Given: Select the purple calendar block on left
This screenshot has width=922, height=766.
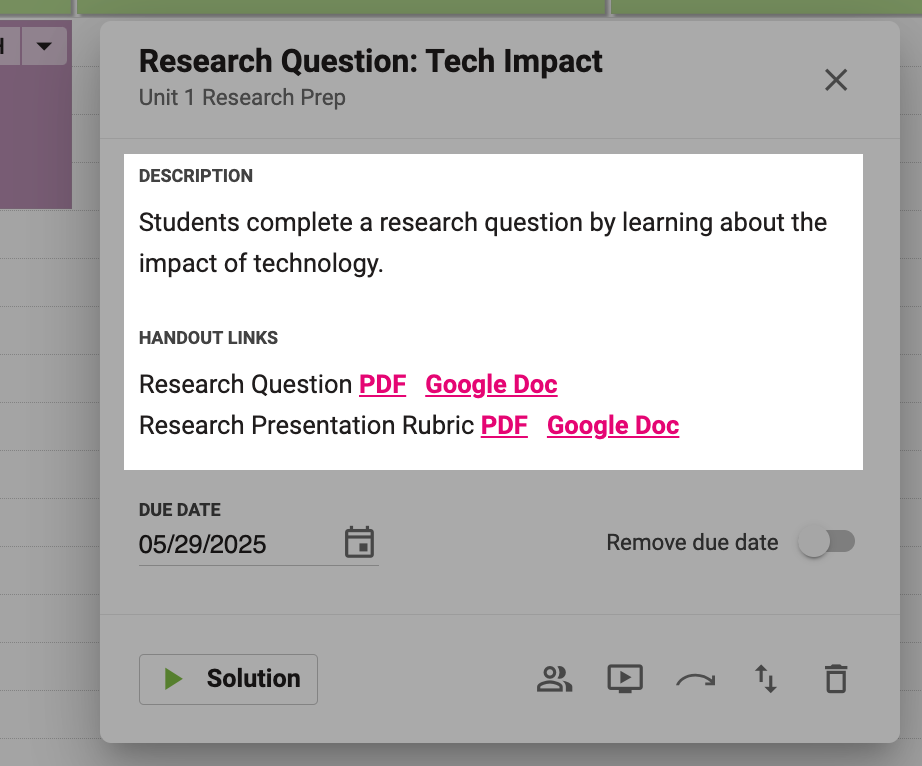Looking at the screenshot, I should pos(36,137).
